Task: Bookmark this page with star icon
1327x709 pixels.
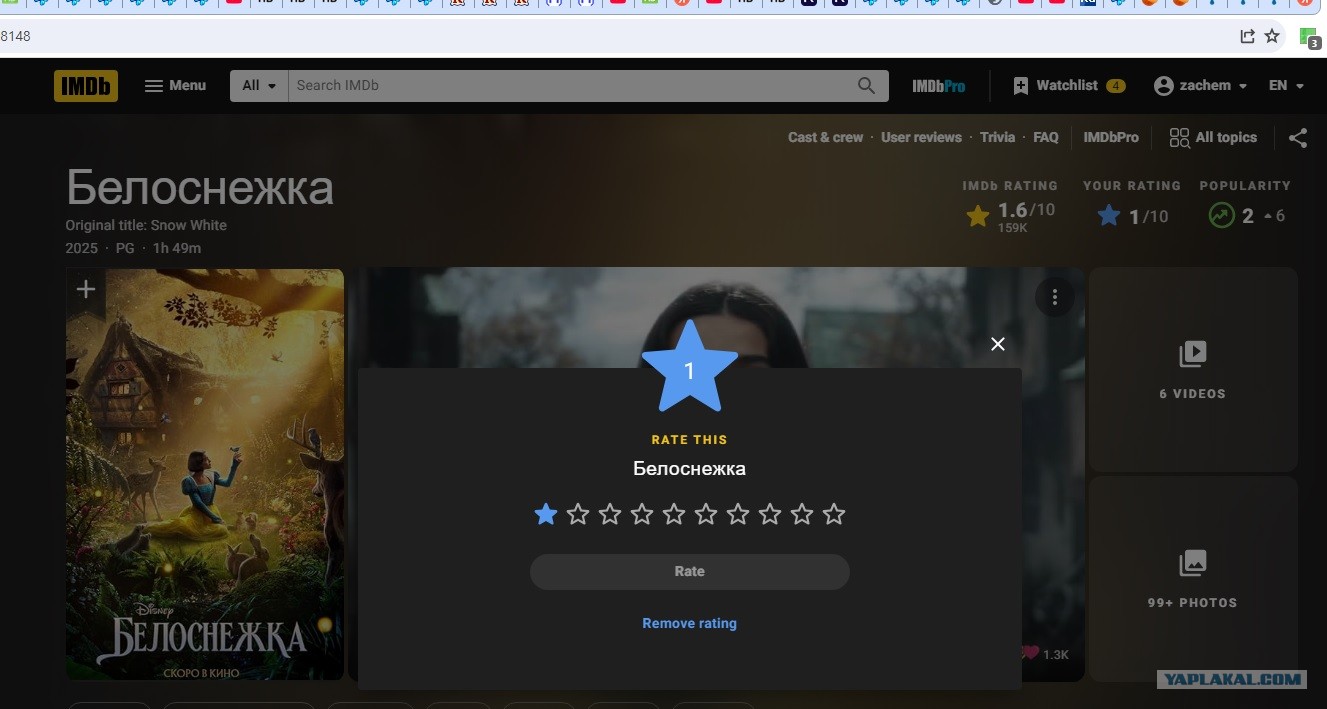Action: pyautogui.click(x=1272, y=36)
